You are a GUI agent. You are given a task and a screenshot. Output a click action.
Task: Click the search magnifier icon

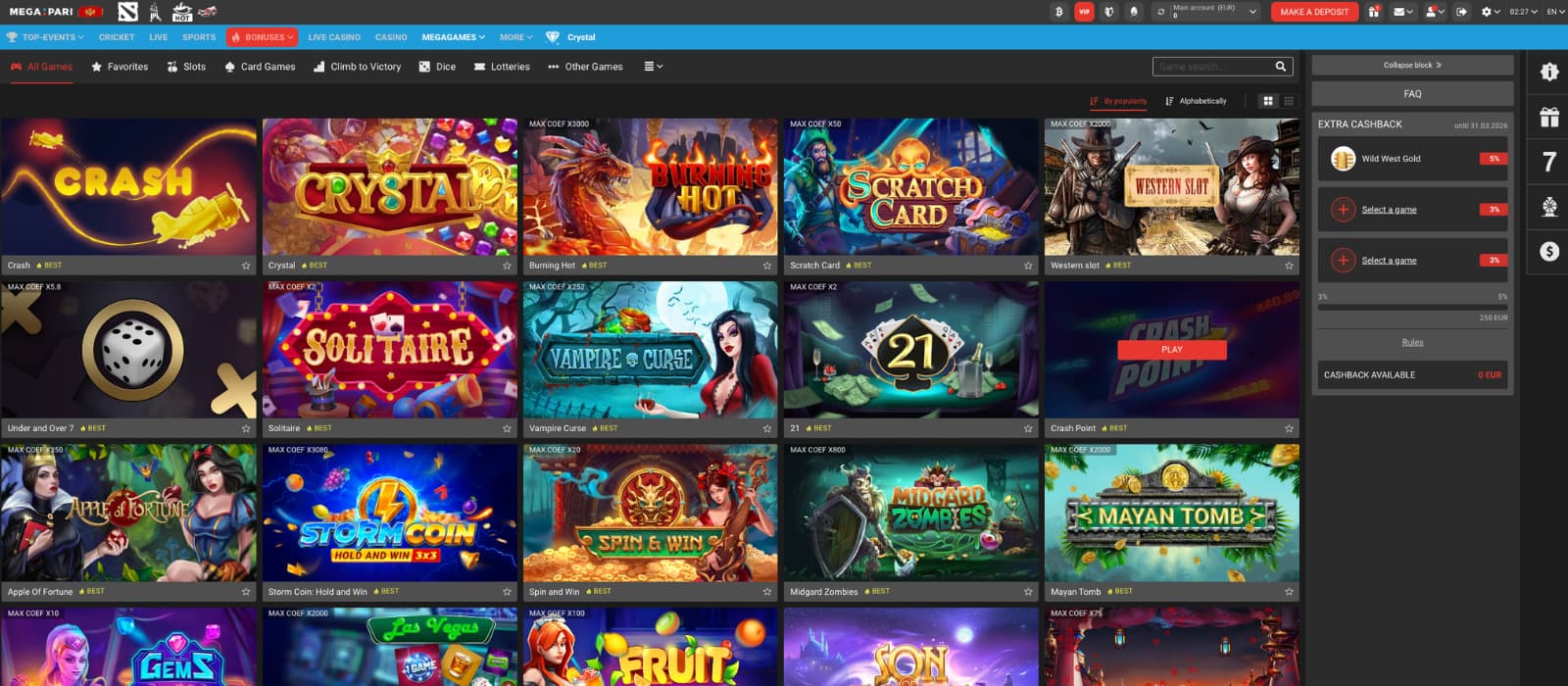[1280, 67]
